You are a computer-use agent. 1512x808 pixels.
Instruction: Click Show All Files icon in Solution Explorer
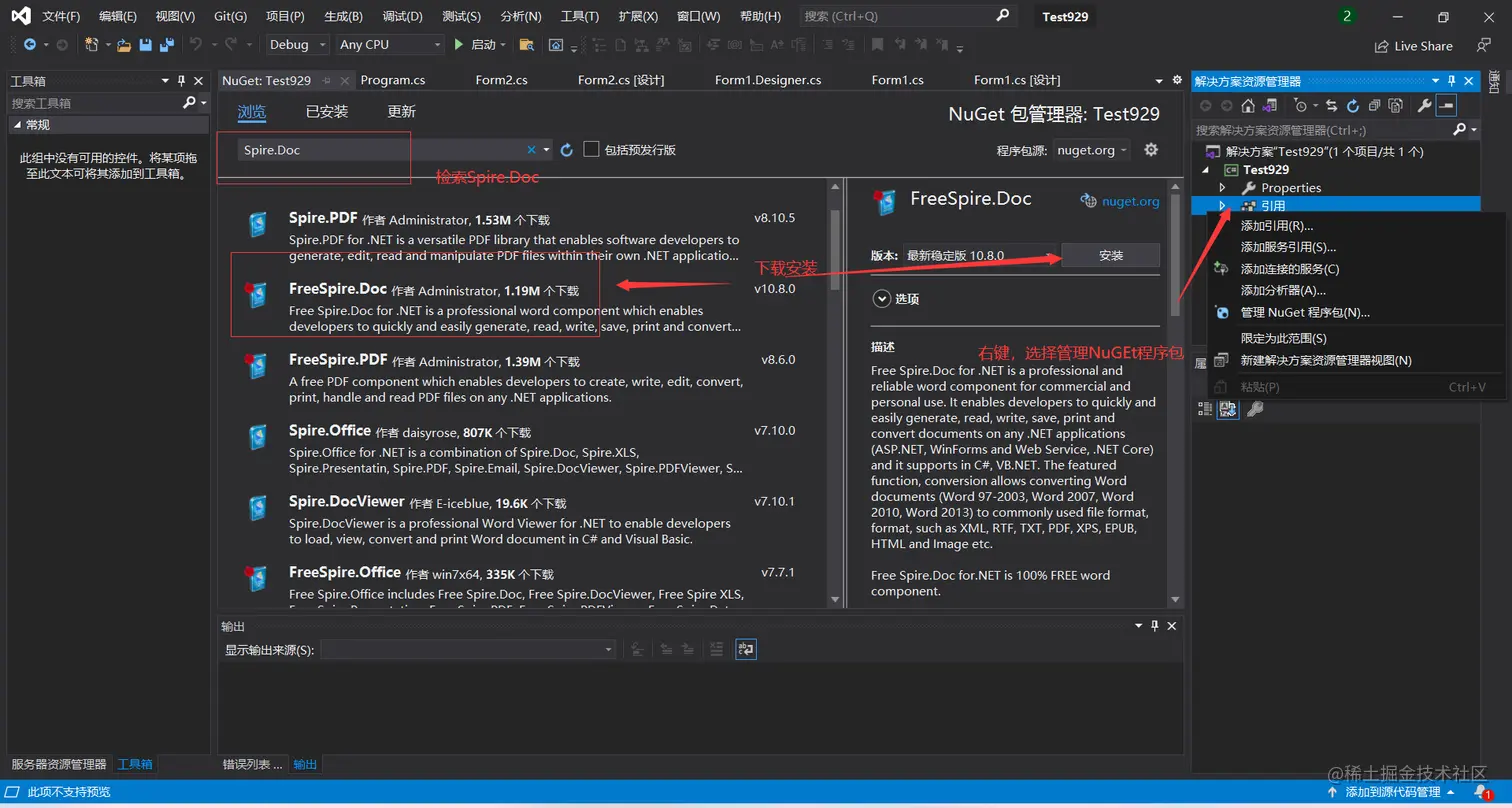(x=1394, y=106)
